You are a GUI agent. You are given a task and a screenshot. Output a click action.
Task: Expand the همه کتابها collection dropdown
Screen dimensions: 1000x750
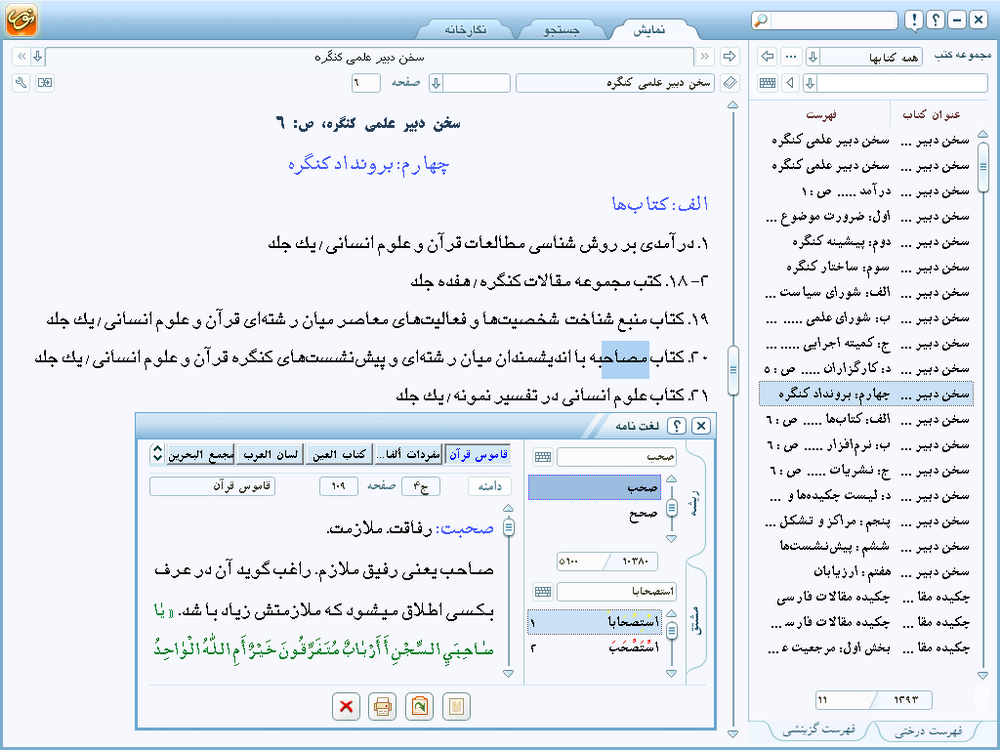pos(812,57)
